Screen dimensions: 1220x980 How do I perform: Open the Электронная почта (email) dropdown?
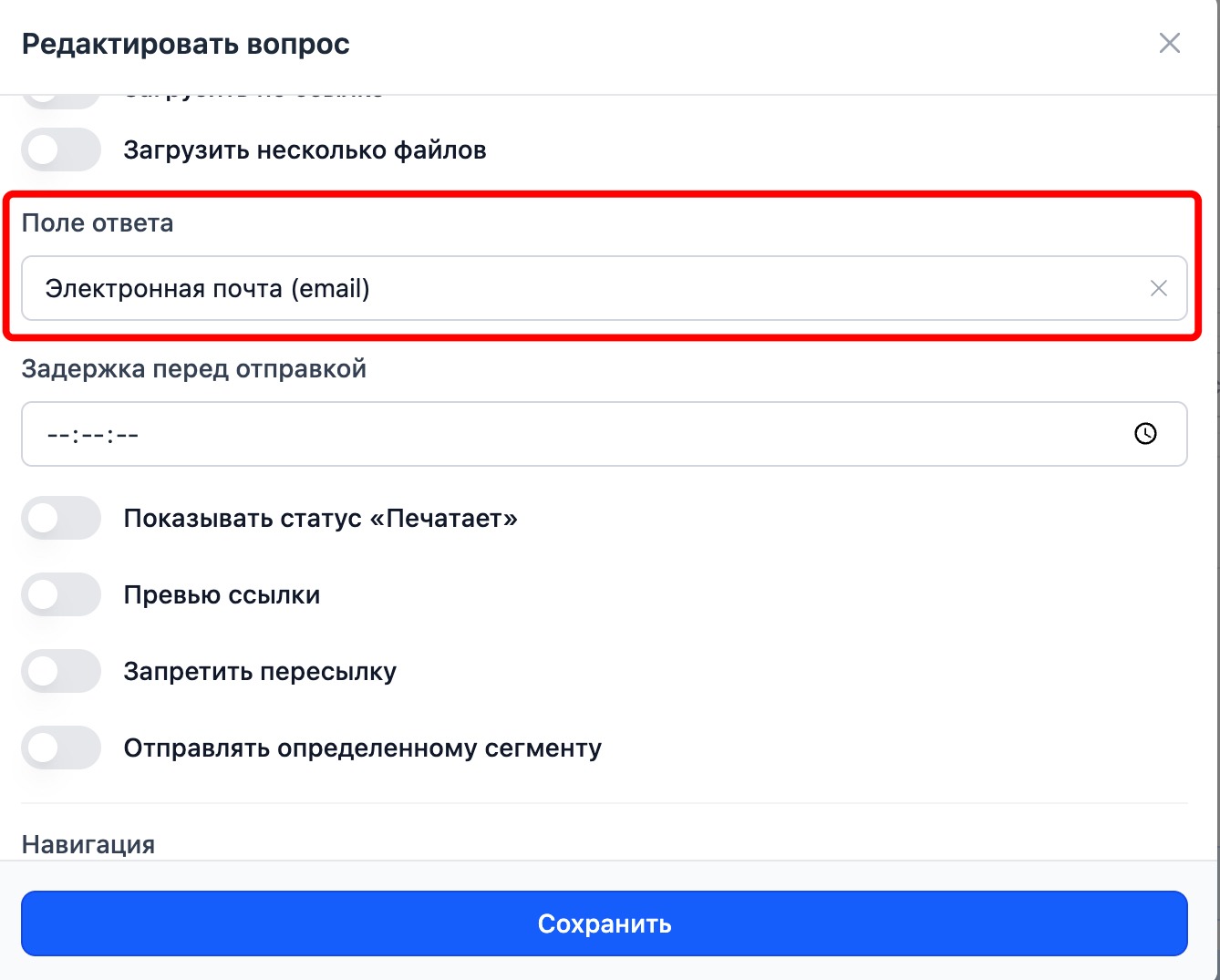click(x=584, y=289)
